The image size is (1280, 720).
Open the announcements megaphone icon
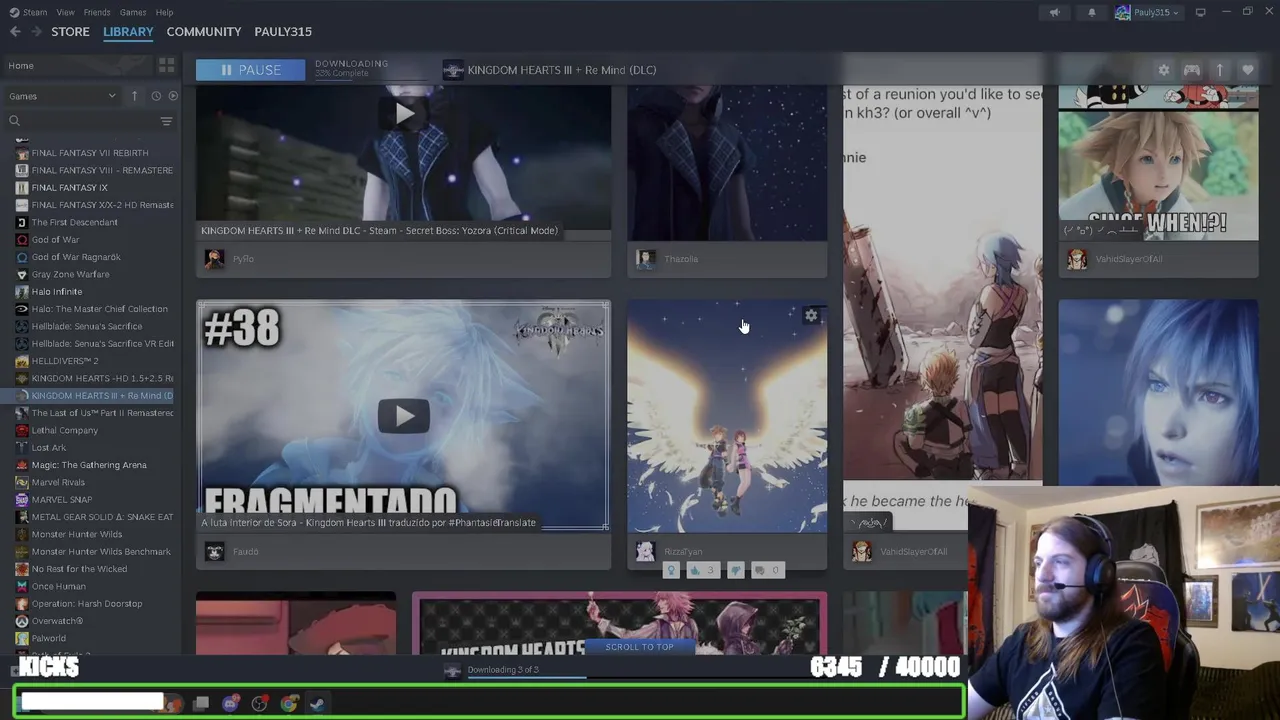(1054, 13)
